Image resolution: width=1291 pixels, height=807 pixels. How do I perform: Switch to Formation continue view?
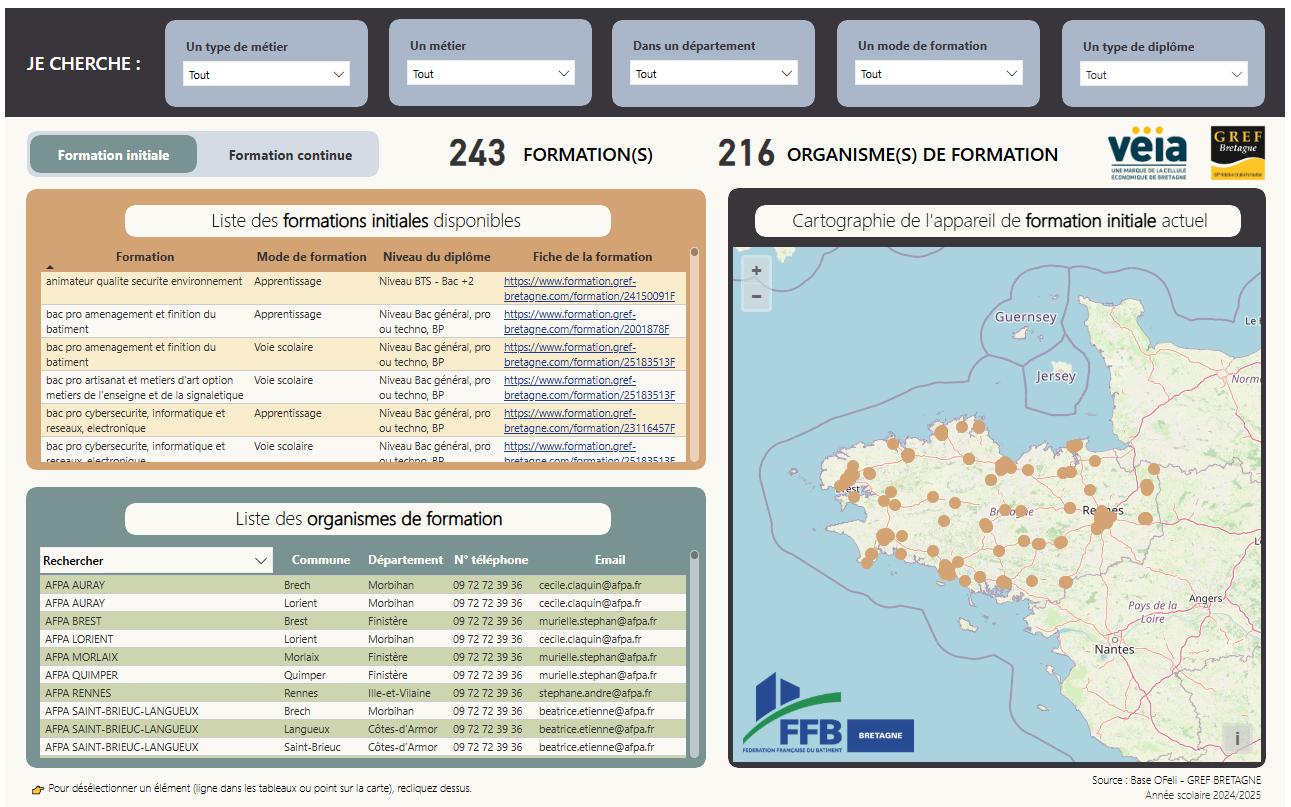(290, 155)
